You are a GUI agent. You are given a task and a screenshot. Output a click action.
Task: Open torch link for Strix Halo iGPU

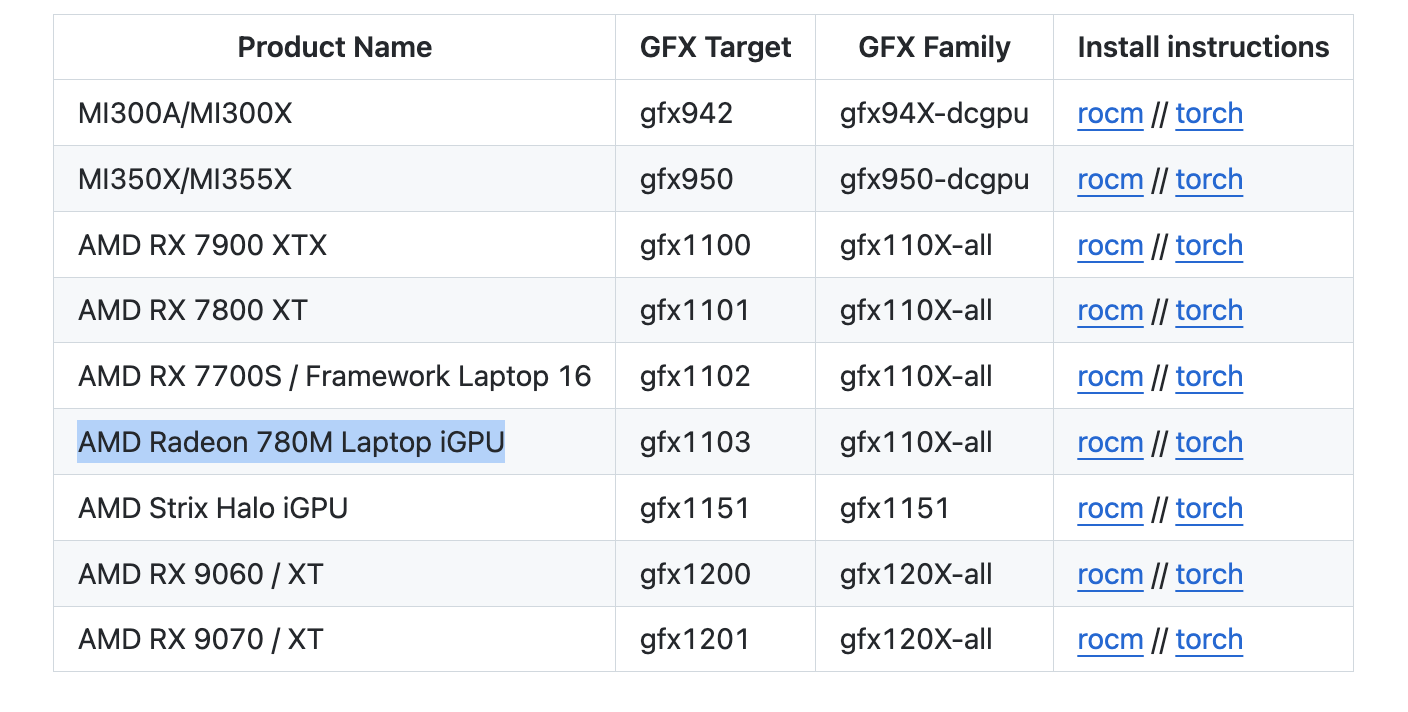tap(1209, 509)
